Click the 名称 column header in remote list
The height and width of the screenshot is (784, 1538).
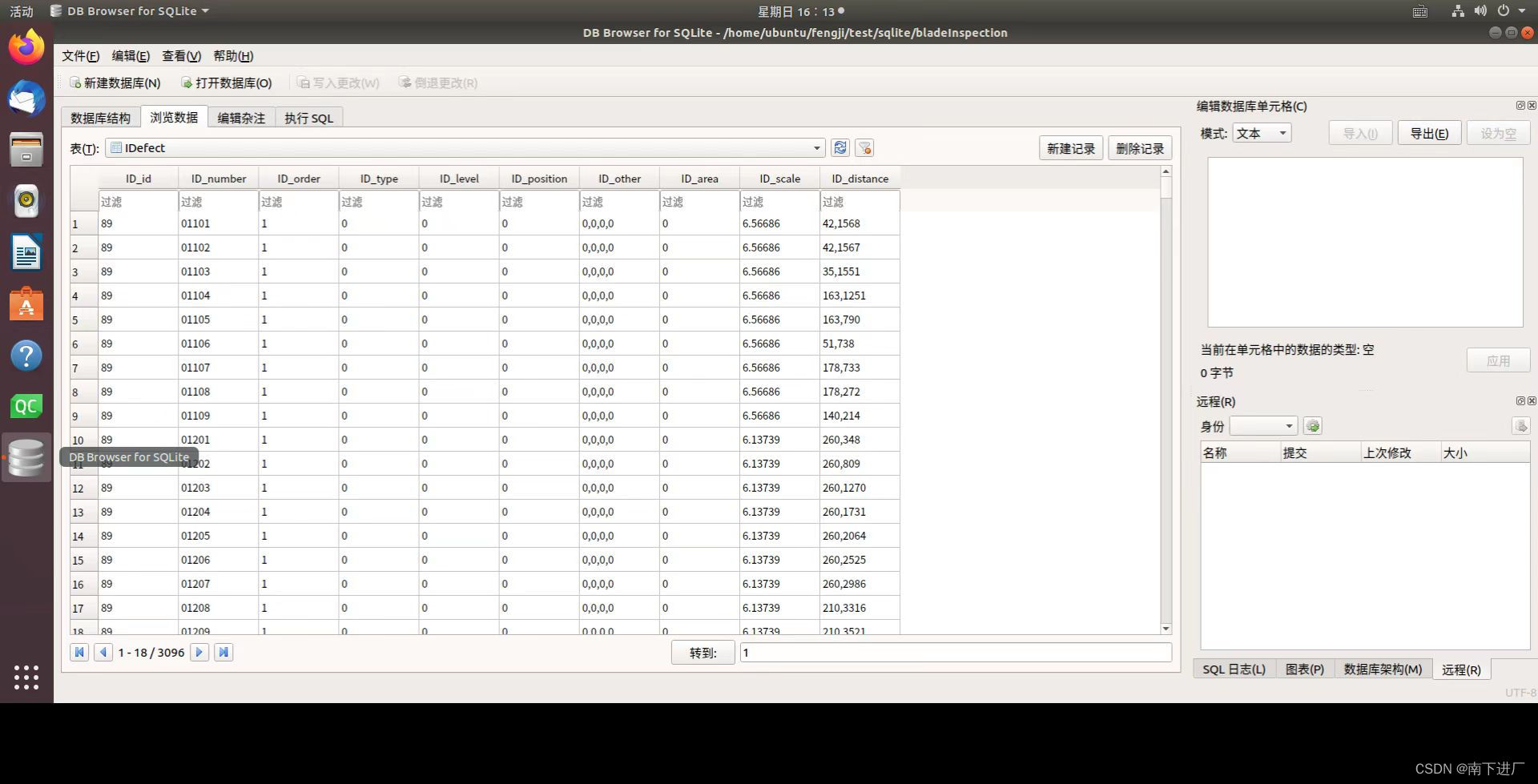pos(1240,452)
